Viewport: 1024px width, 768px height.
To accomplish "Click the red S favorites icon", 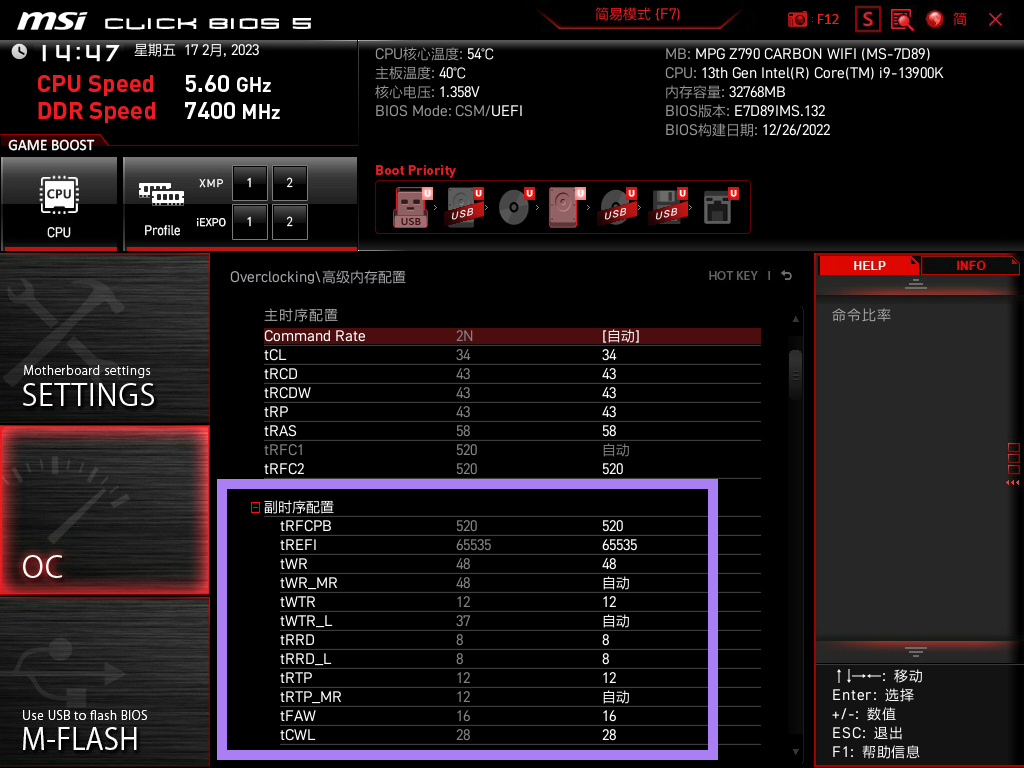I will click(867, 20).
